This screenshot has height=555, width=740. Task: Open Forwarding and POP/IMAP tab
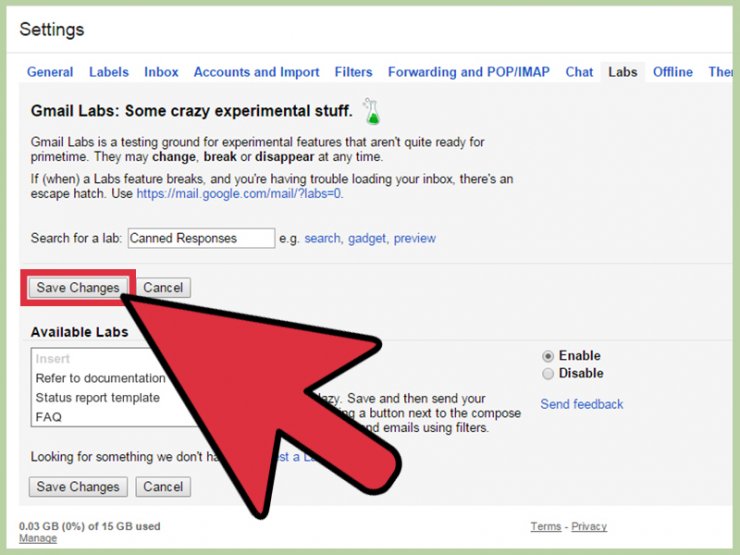point(469,72)
